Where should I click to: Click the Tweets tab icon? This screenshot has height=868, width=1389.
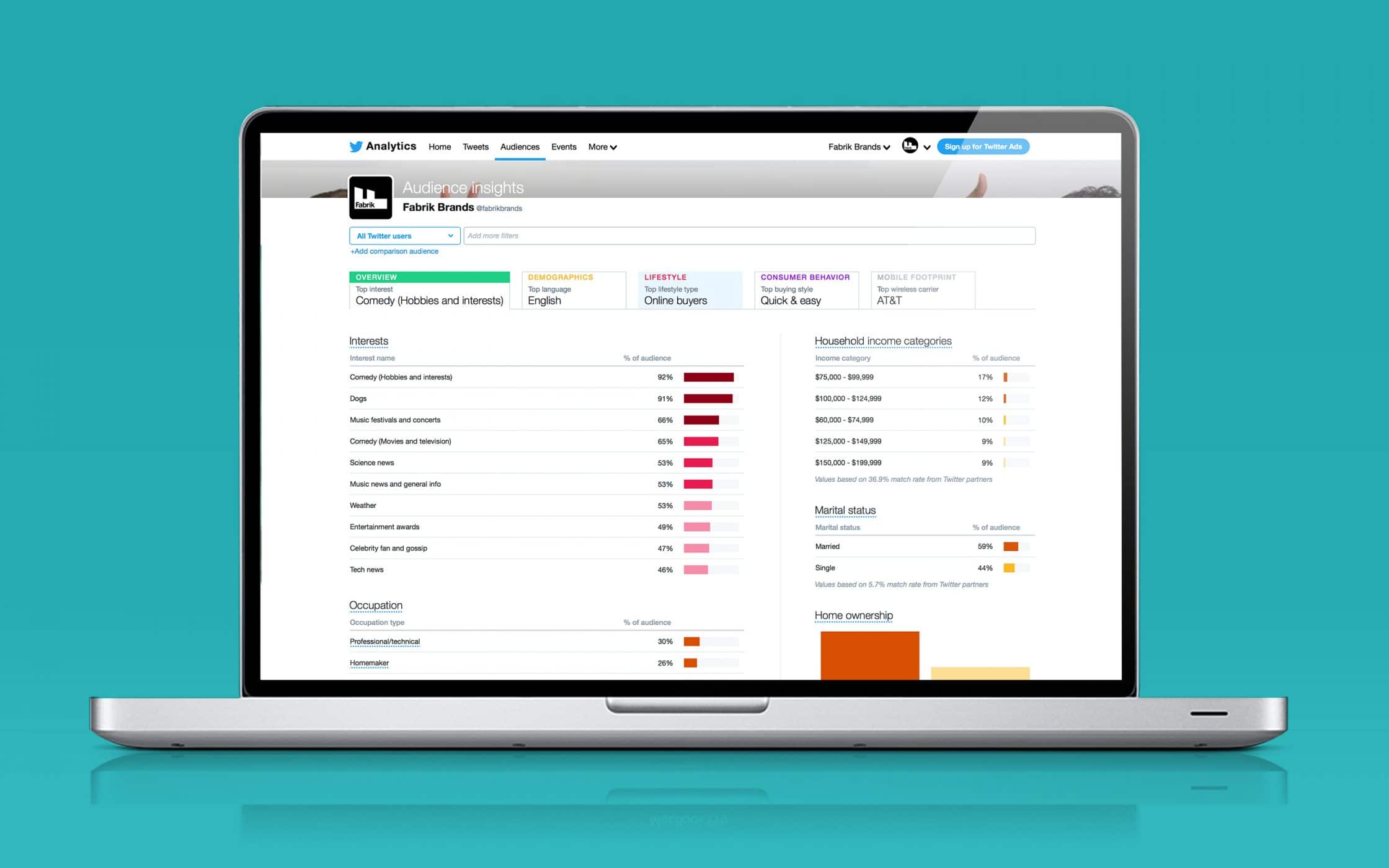click(x=476, y=147)
